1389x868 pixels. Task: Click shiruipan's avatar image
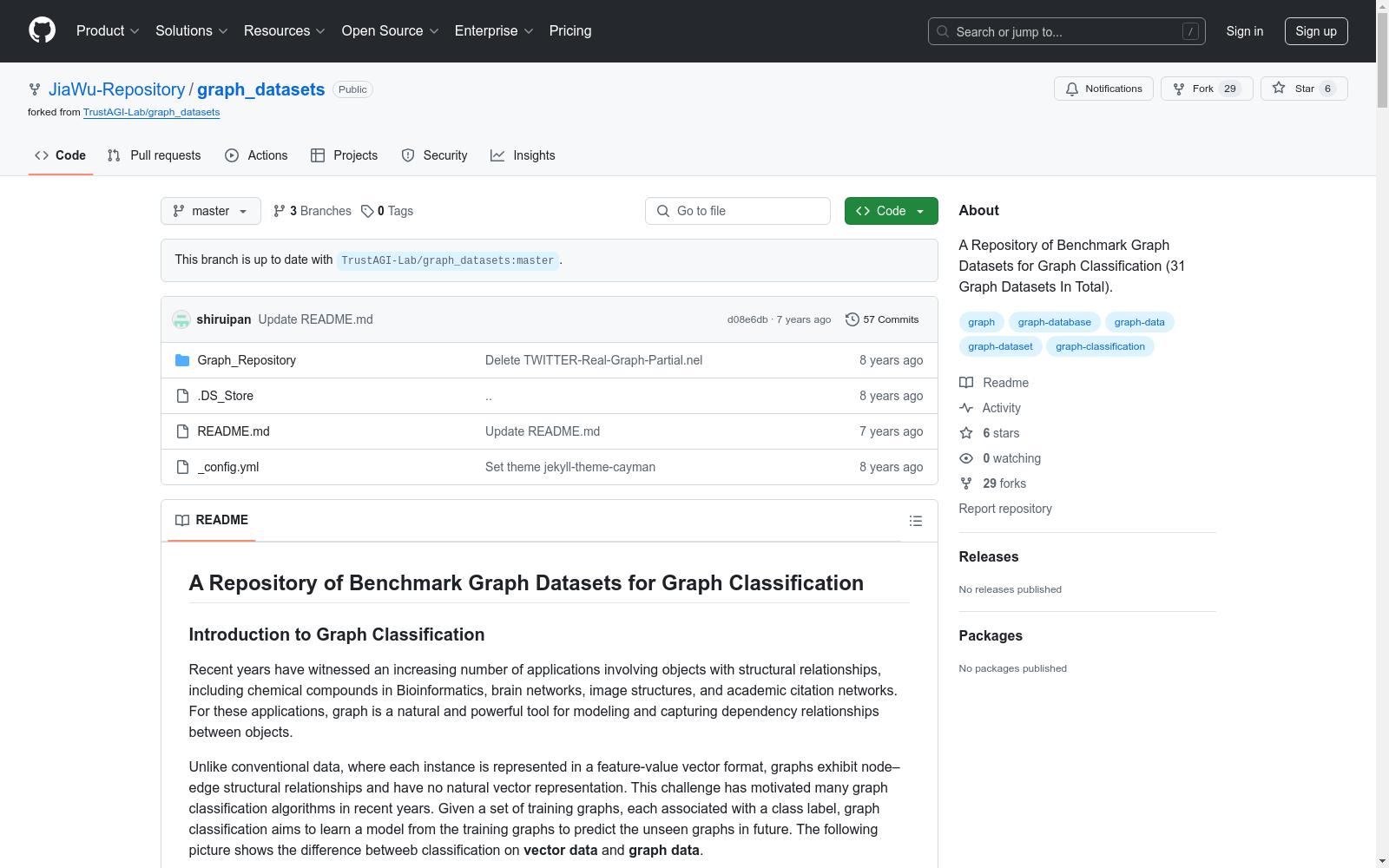point(181,319)
